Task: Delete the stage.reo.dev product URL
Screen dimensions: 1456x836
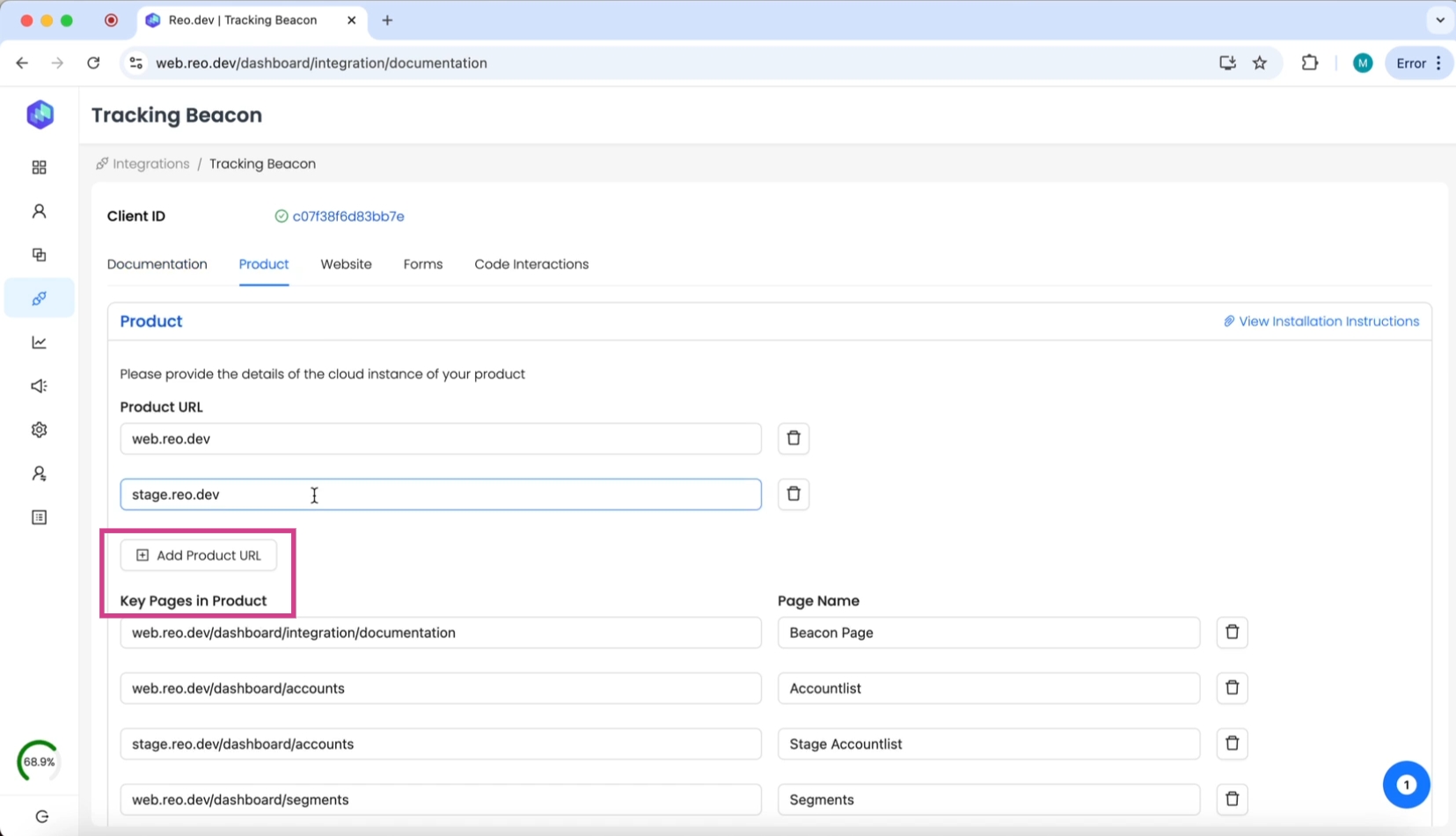Action: (x=793, y=495)
